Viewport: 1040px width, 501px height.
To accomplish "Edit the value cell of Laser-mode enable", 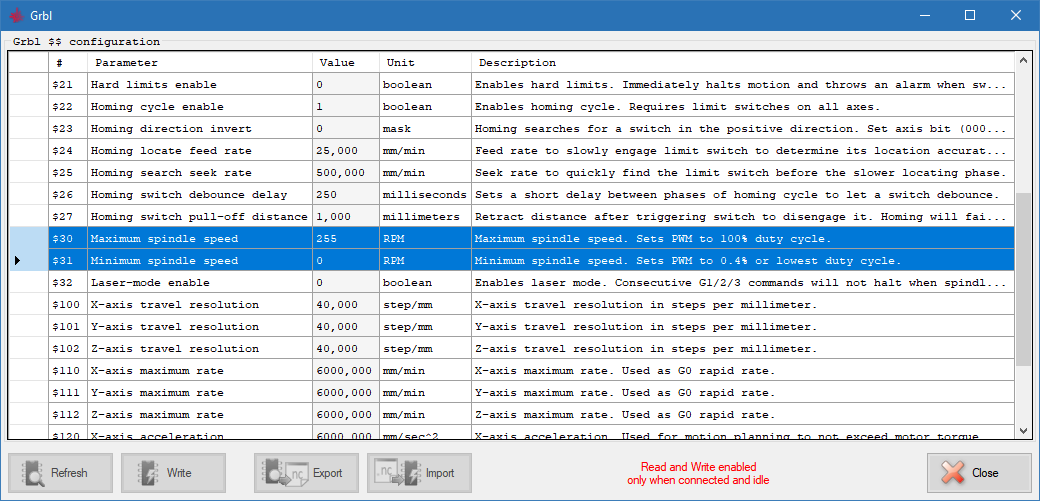I will [346, 282].
